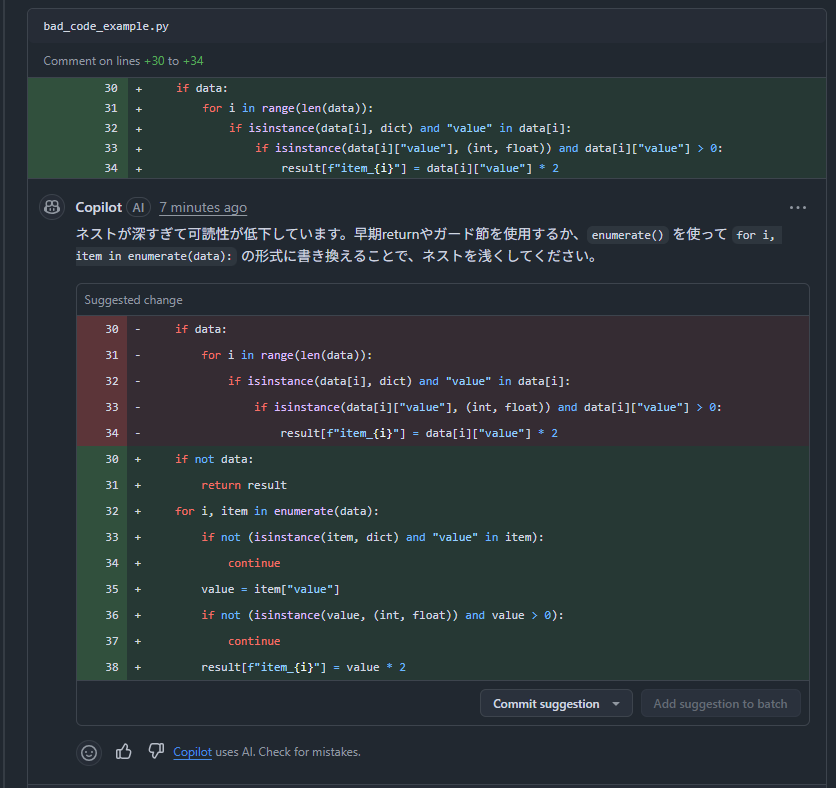Open the Copilot author name link

coord(99,207)
